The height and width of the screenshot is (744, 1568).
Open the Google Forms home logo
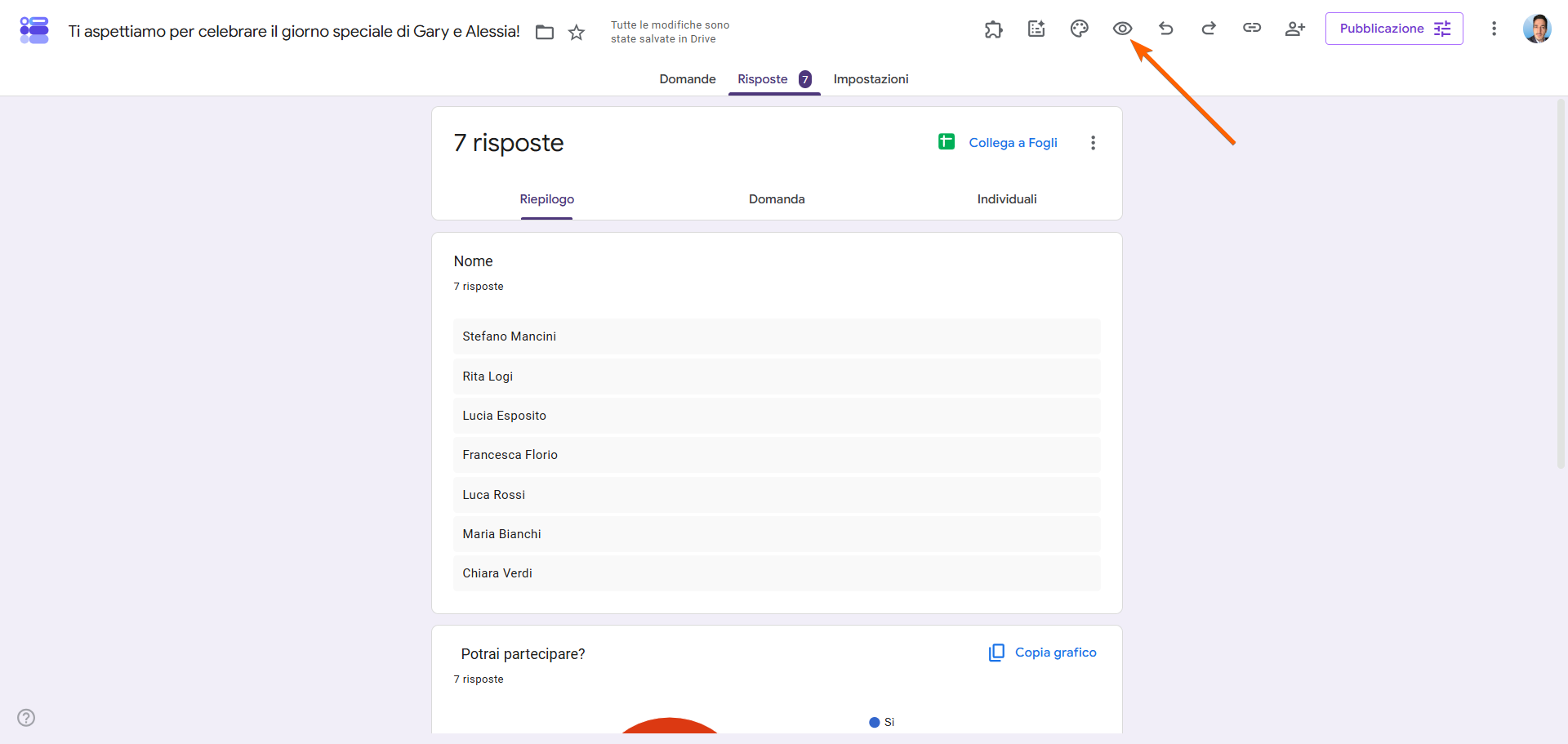pyautogui.click(x=34, y=30)
